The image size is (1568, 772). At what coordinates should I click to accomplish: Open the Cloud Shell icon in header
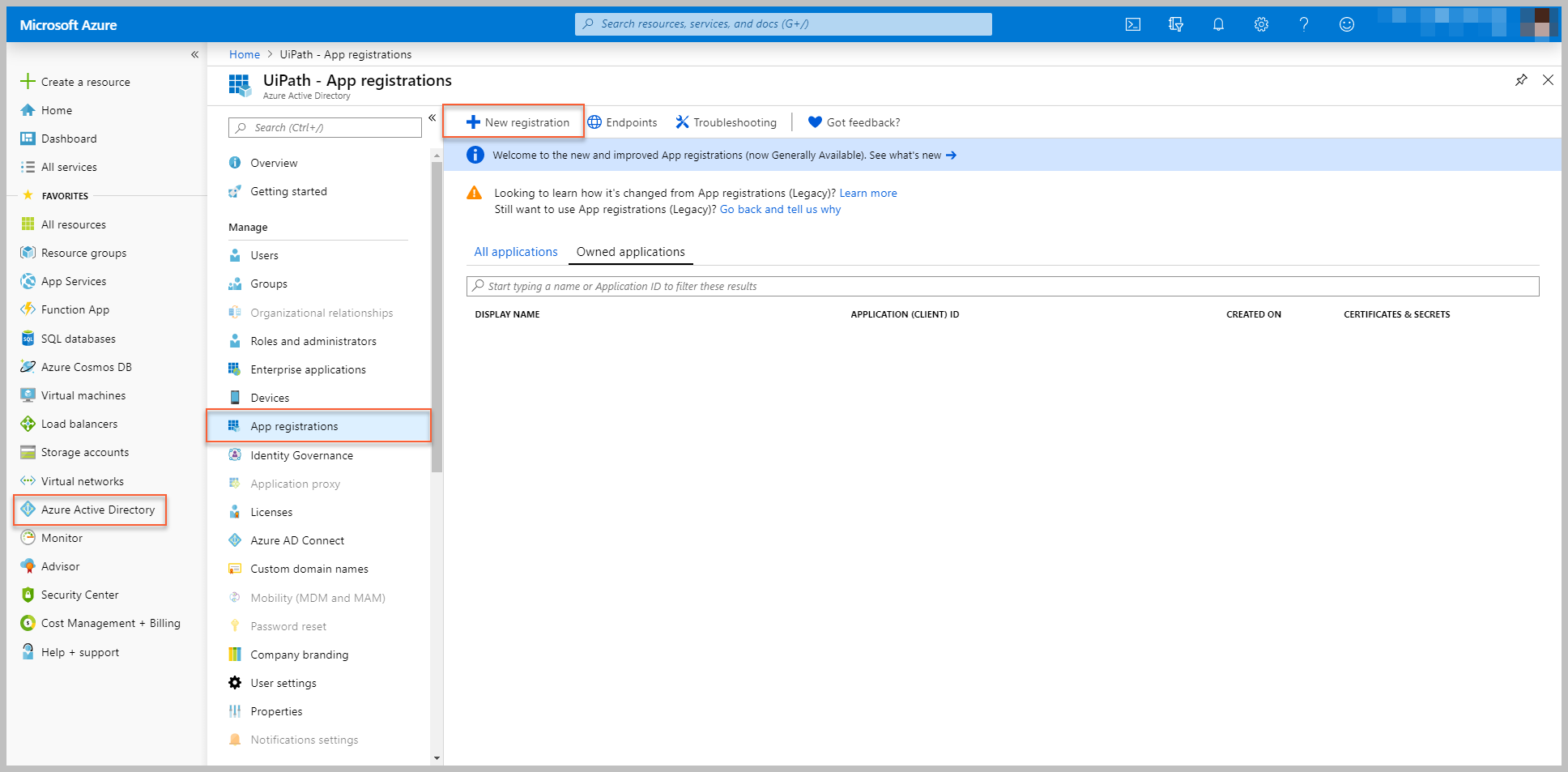(x=1132, y=24)
